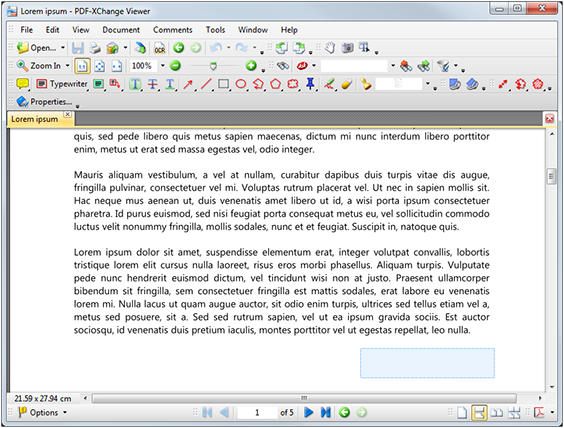Open the 100% zoom level dropdown

click(x=162, y=66)
